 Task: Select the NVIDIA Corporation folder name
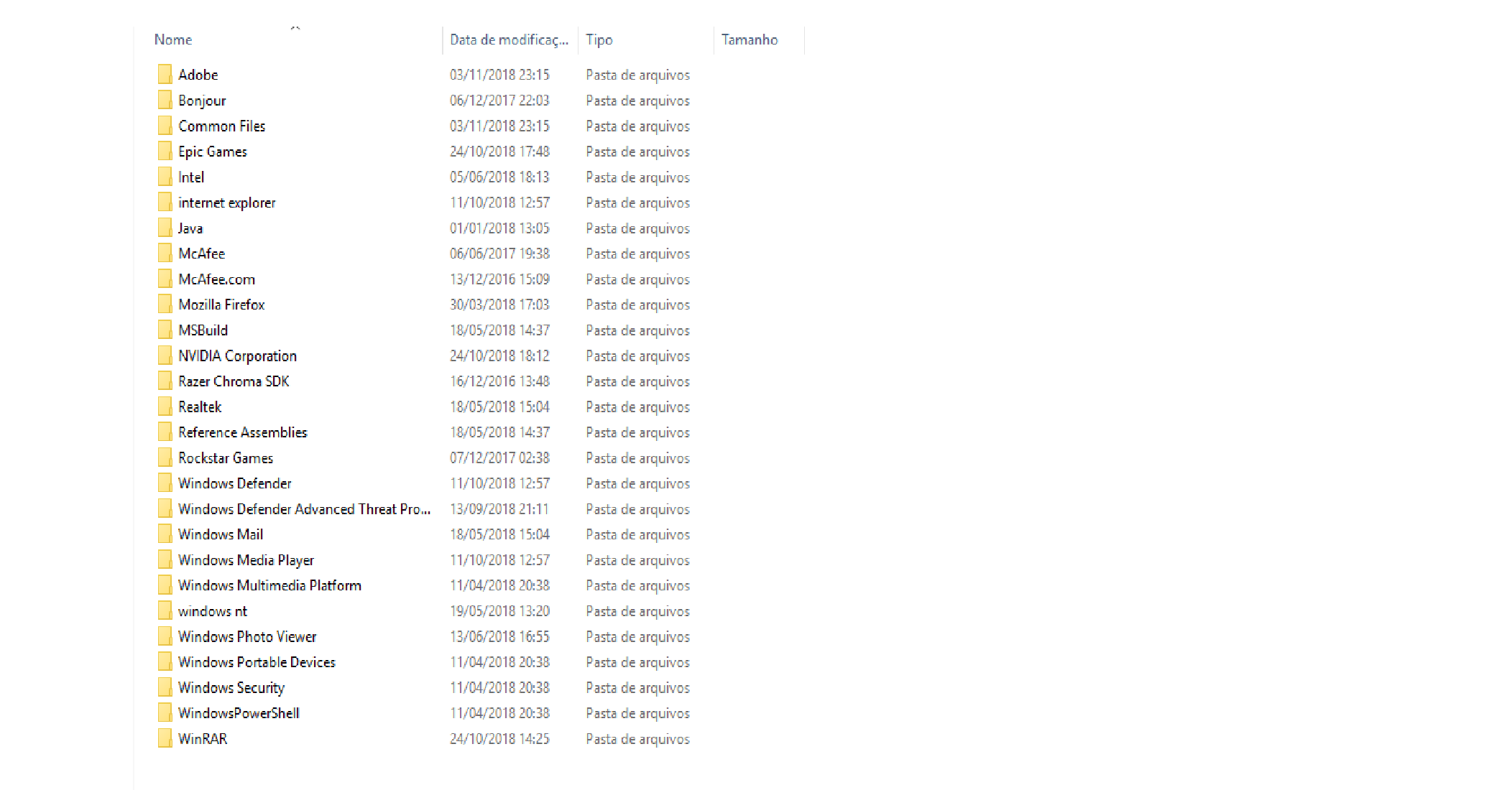click(237, 356)
